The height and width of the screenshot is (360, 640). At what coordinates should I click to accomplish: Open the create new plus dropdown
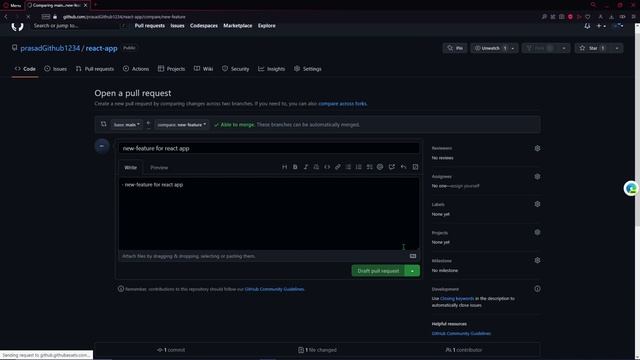(x=601, y=26)
